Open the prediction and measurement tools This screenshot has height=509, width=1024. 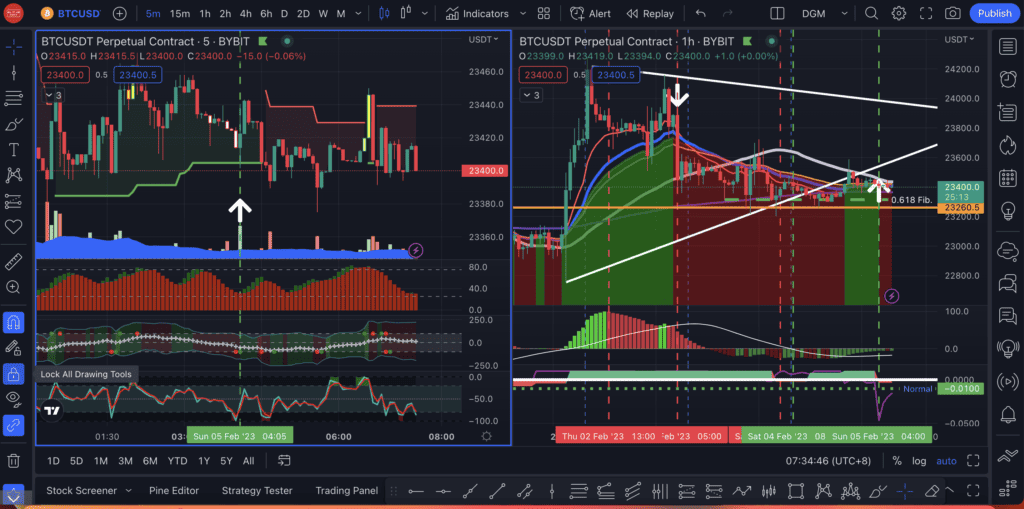point(14,201)
